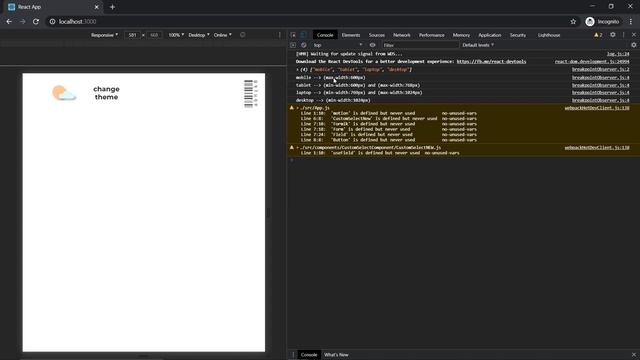The image size is (640, 360).
Task: Open the Chrome three-dot menu
Action: pyautogui.click(x=631, y=22)
